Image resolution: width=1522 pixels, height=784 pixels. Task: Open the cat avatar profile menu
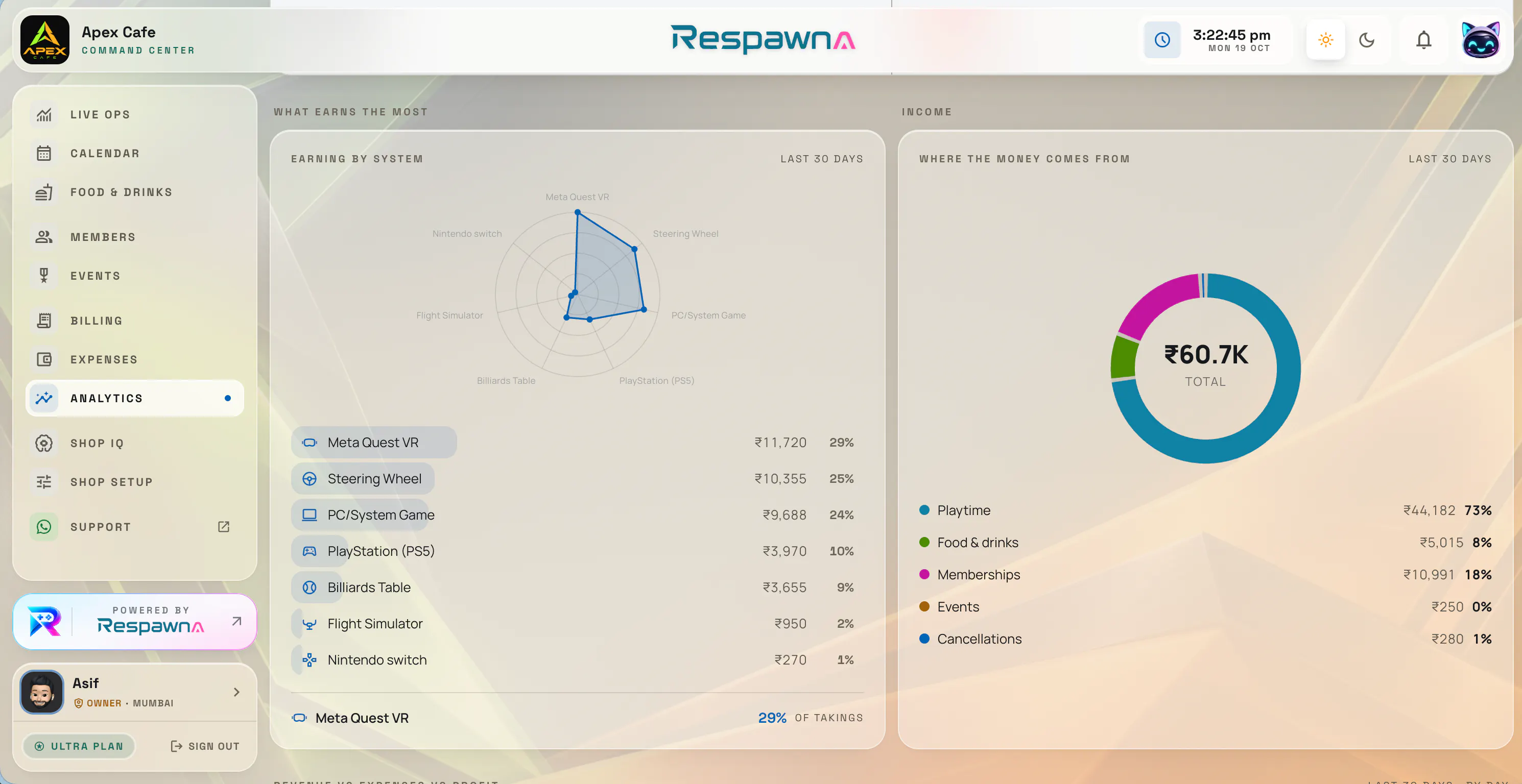pos(1481,40)
